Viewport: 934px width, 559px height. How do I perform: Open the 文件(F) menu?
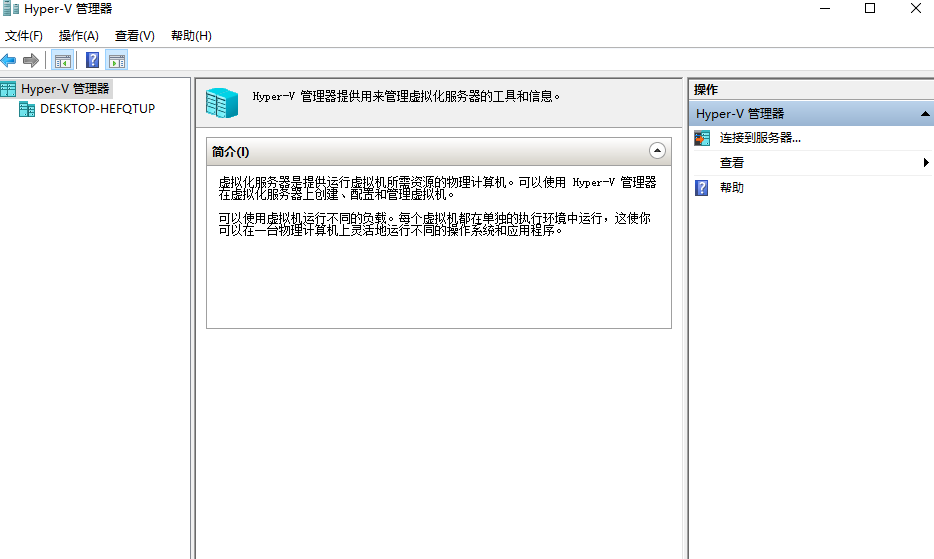(x=24, y=36)
